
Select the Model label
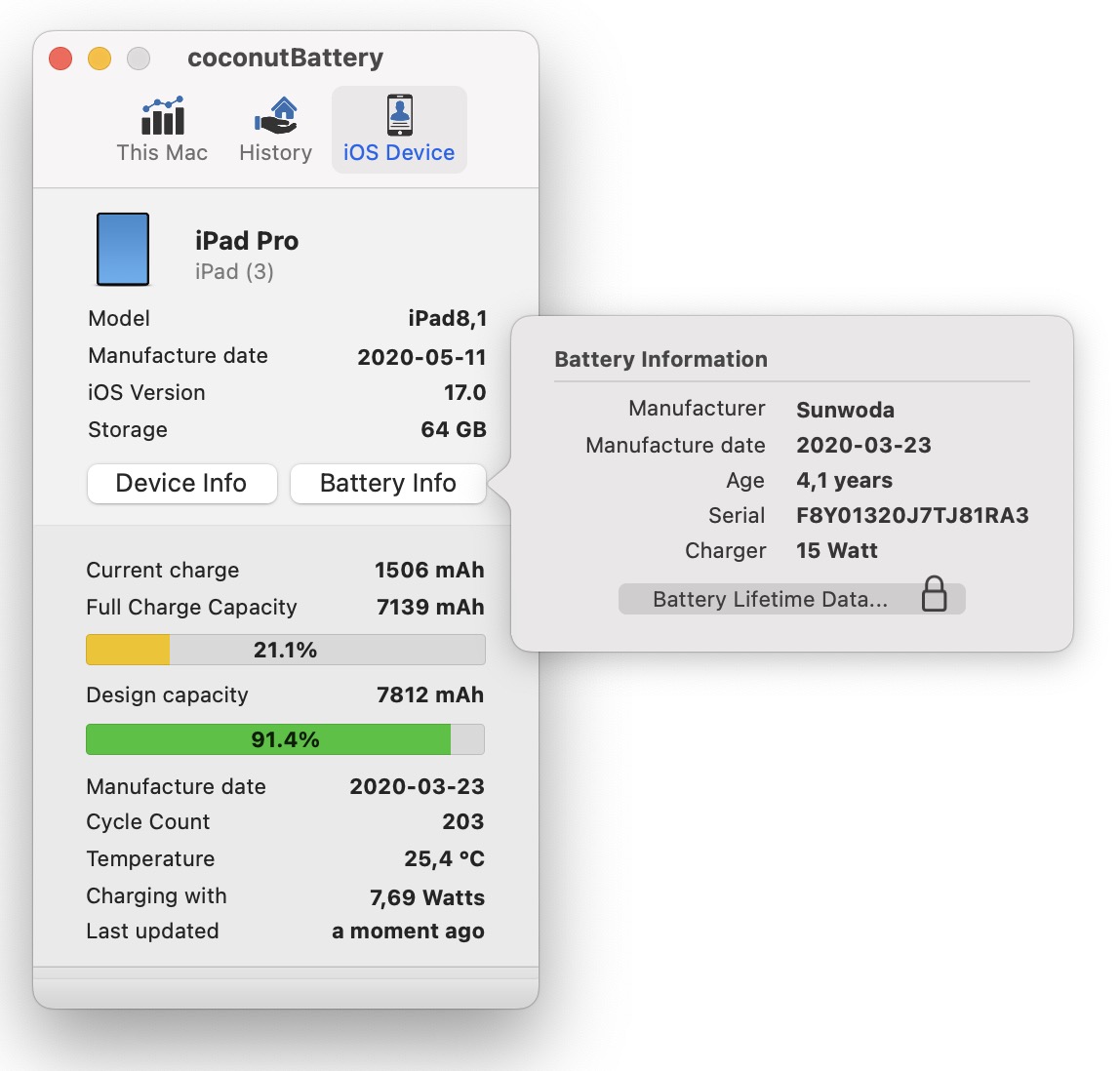point(119,318)
